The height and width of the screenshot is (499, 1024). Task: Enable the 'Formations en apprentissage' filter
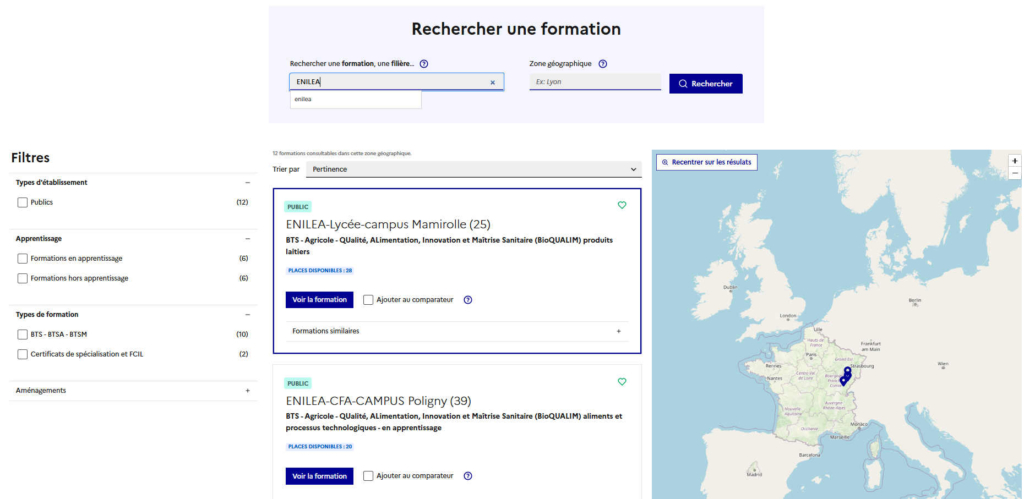tap(22, 259)
